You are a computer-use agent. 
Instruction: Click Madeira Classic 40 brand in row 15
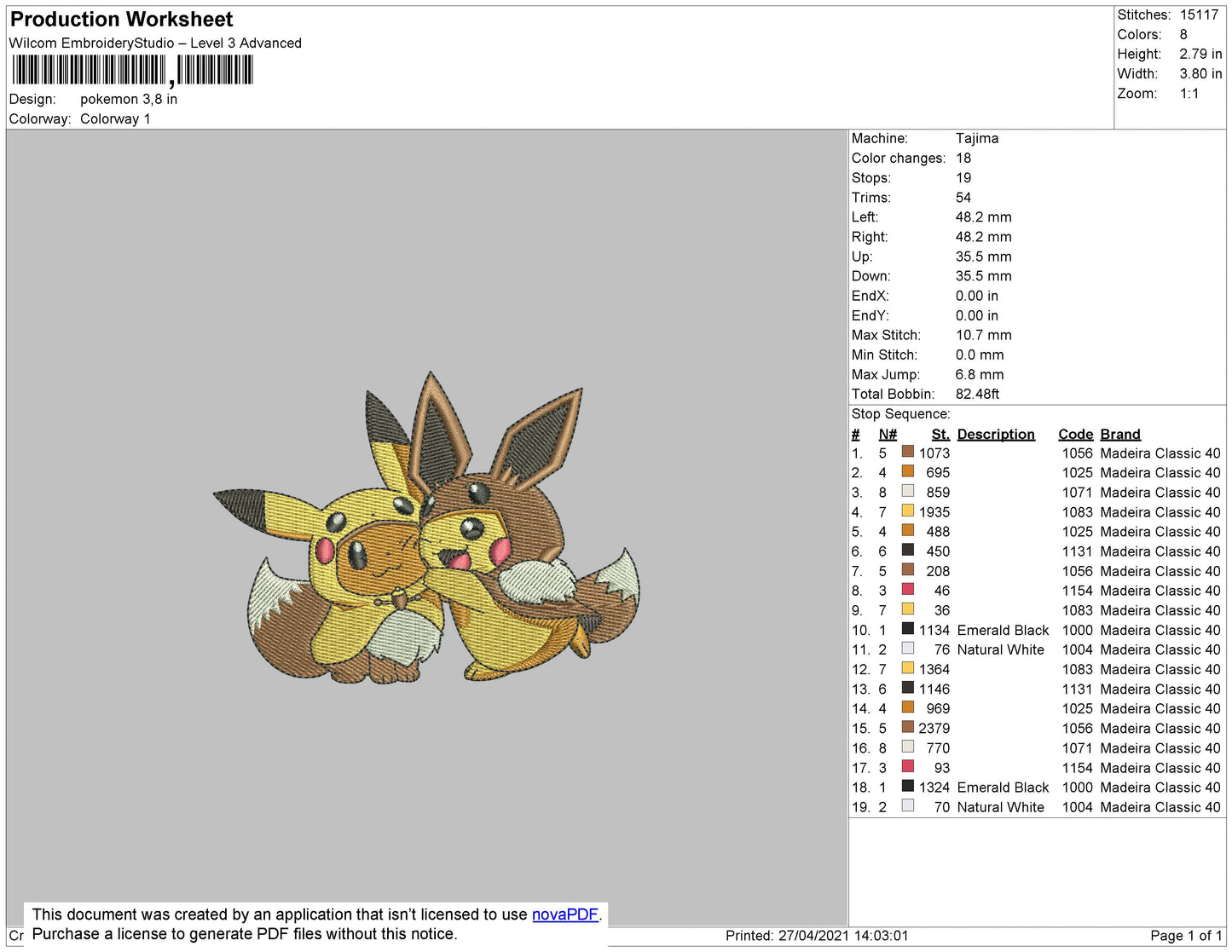coord(1160,728)
